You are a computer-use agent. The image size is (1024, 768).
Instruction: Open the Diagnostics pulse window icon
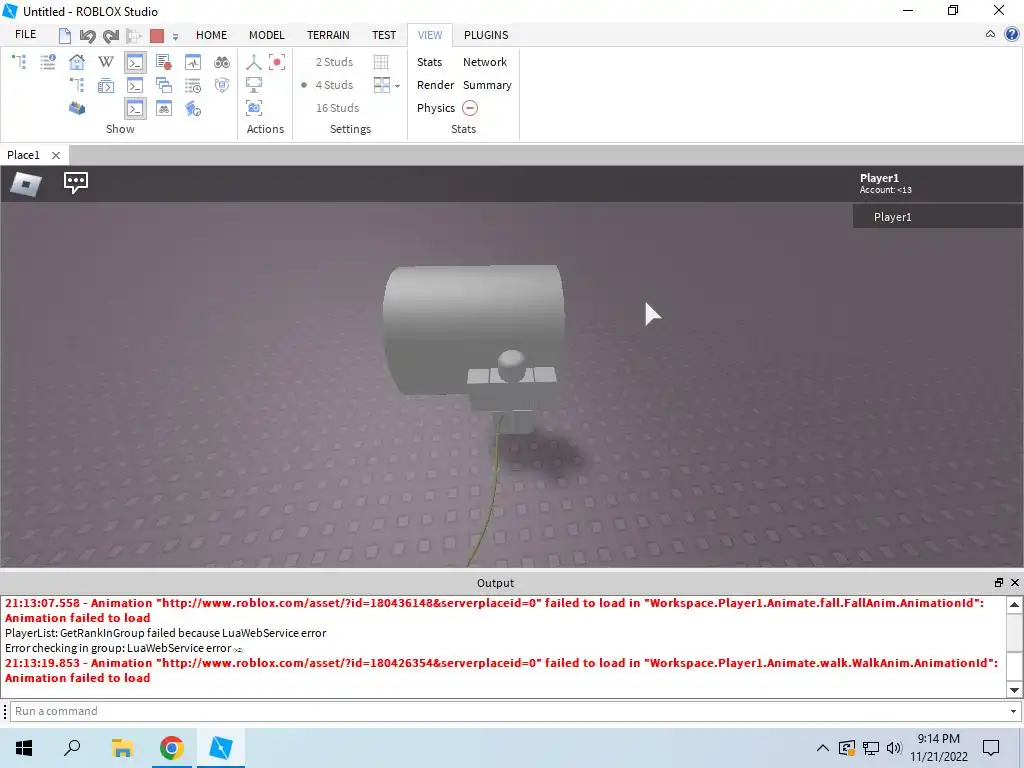click(x=193, y=62)
